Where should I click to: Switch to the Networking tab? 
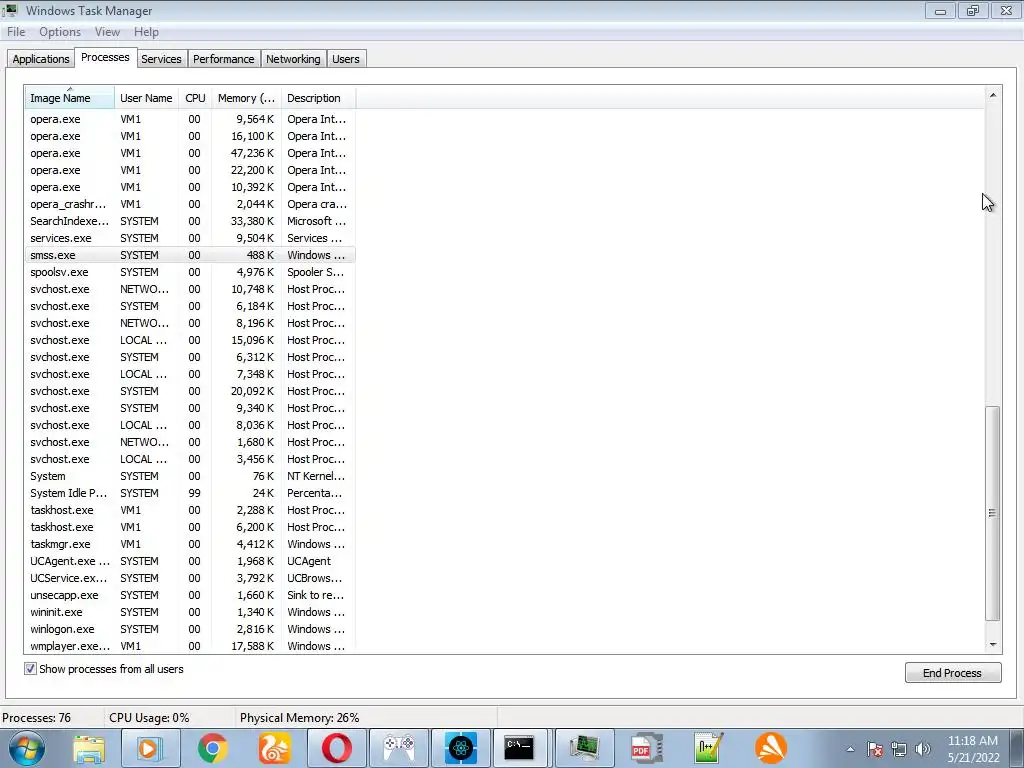[293, 59]
